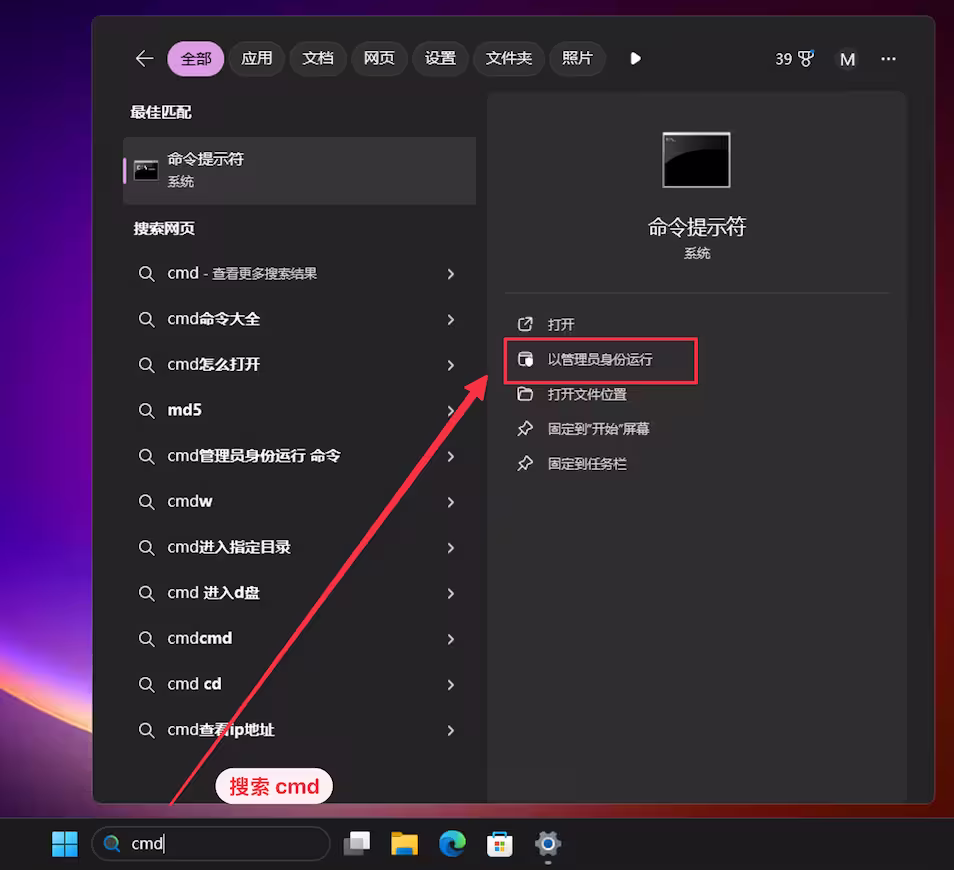Select the 文件夹 filter tab
This screenshot has height=870, width=954.
[x=509, y=58]
